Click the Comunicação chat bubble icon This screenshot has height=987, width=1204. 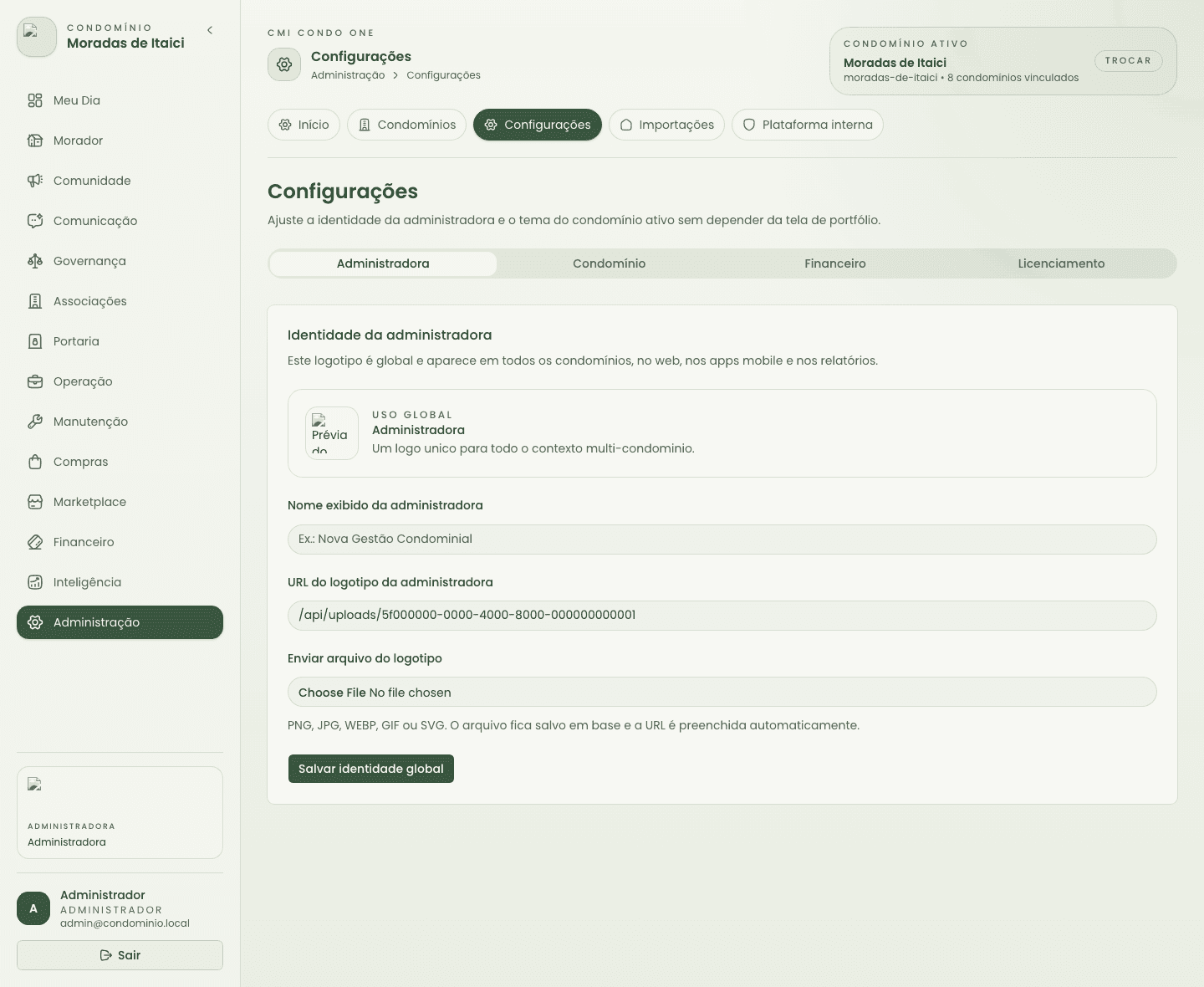pyautogui.click(x=35, y=221)
